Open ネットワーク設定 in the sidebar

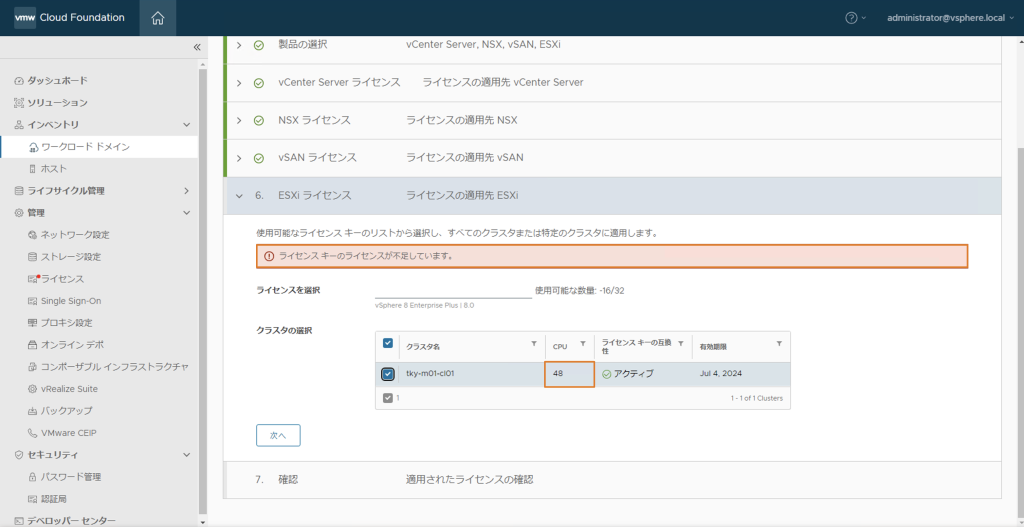pyautogui.click(x=75, y=235)
